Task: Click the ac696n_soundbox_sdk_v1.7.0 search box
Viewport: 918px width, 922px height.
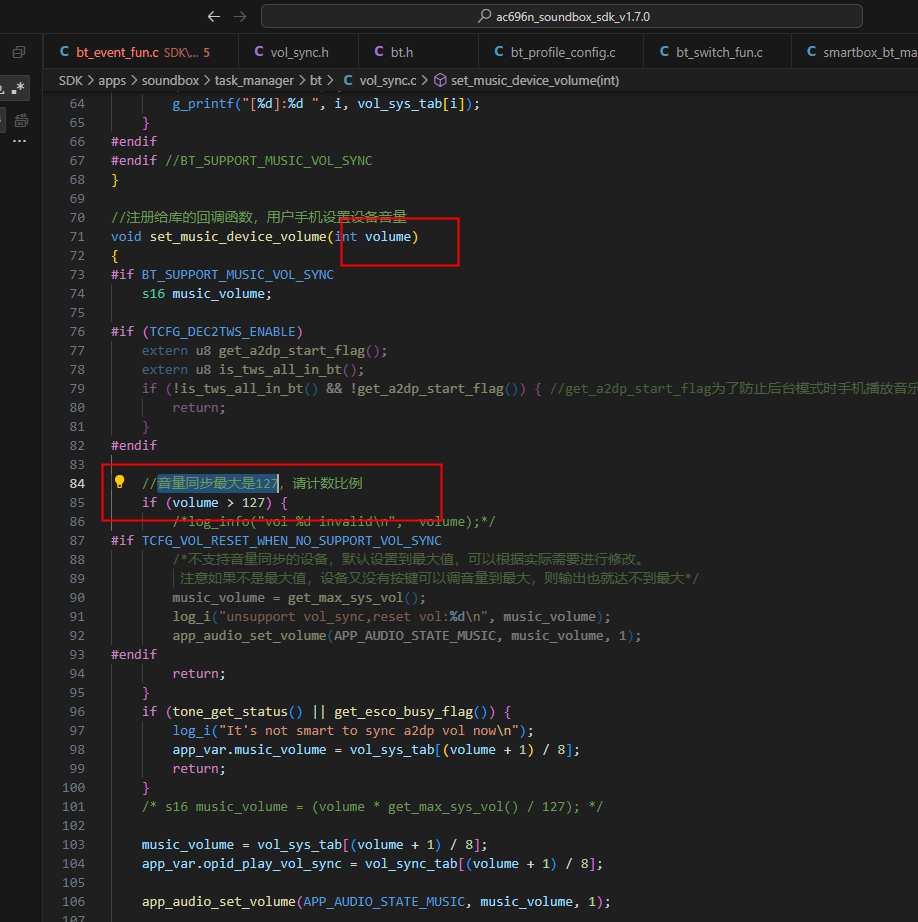Action: click(x=562, y=16)
